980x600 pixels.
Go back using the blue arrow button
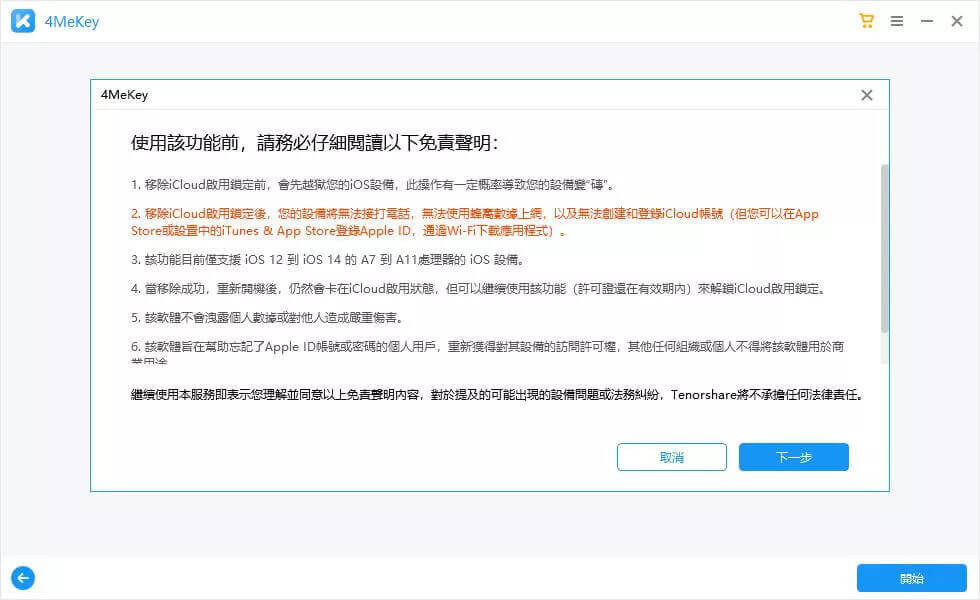(23, 578)
